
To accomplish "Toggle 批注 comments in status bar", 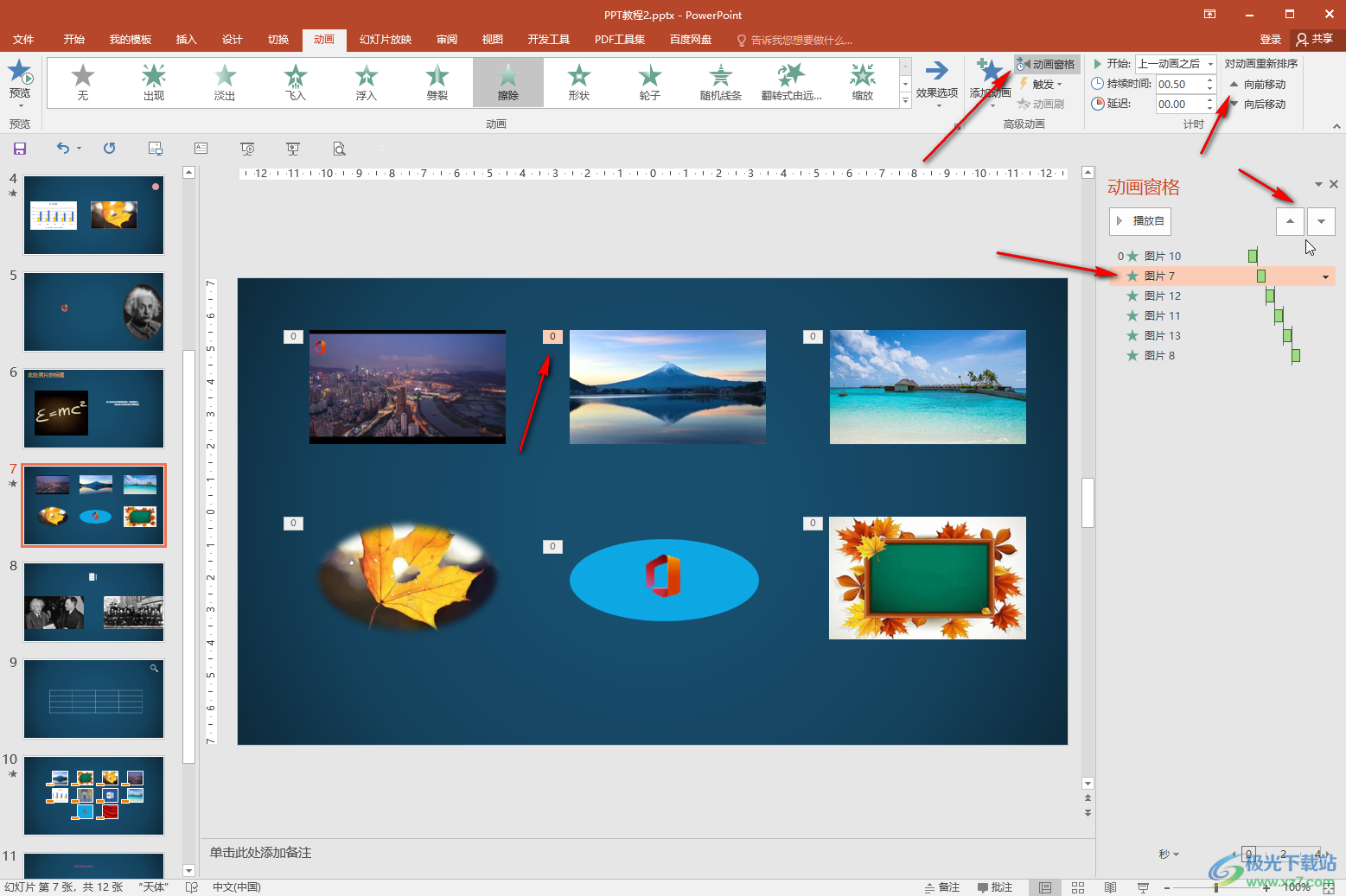I will tap(995, 887).
